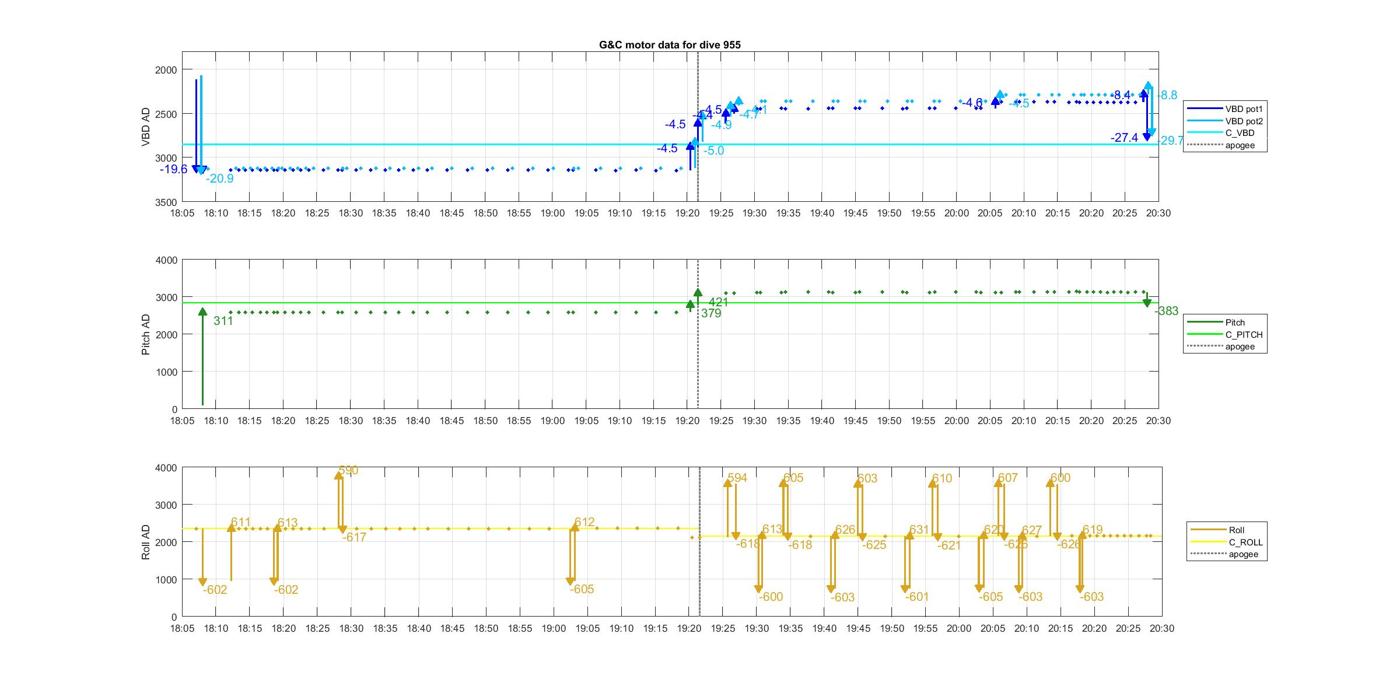Click the '627' roll data label

coord(1032,530)
